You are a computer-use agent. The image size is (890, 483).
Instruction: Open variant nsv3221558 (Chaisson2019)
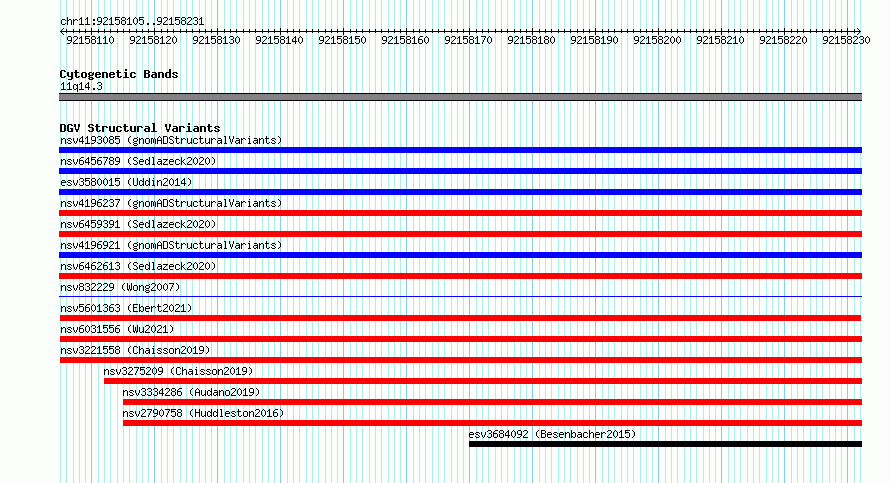tap(135, 350)
